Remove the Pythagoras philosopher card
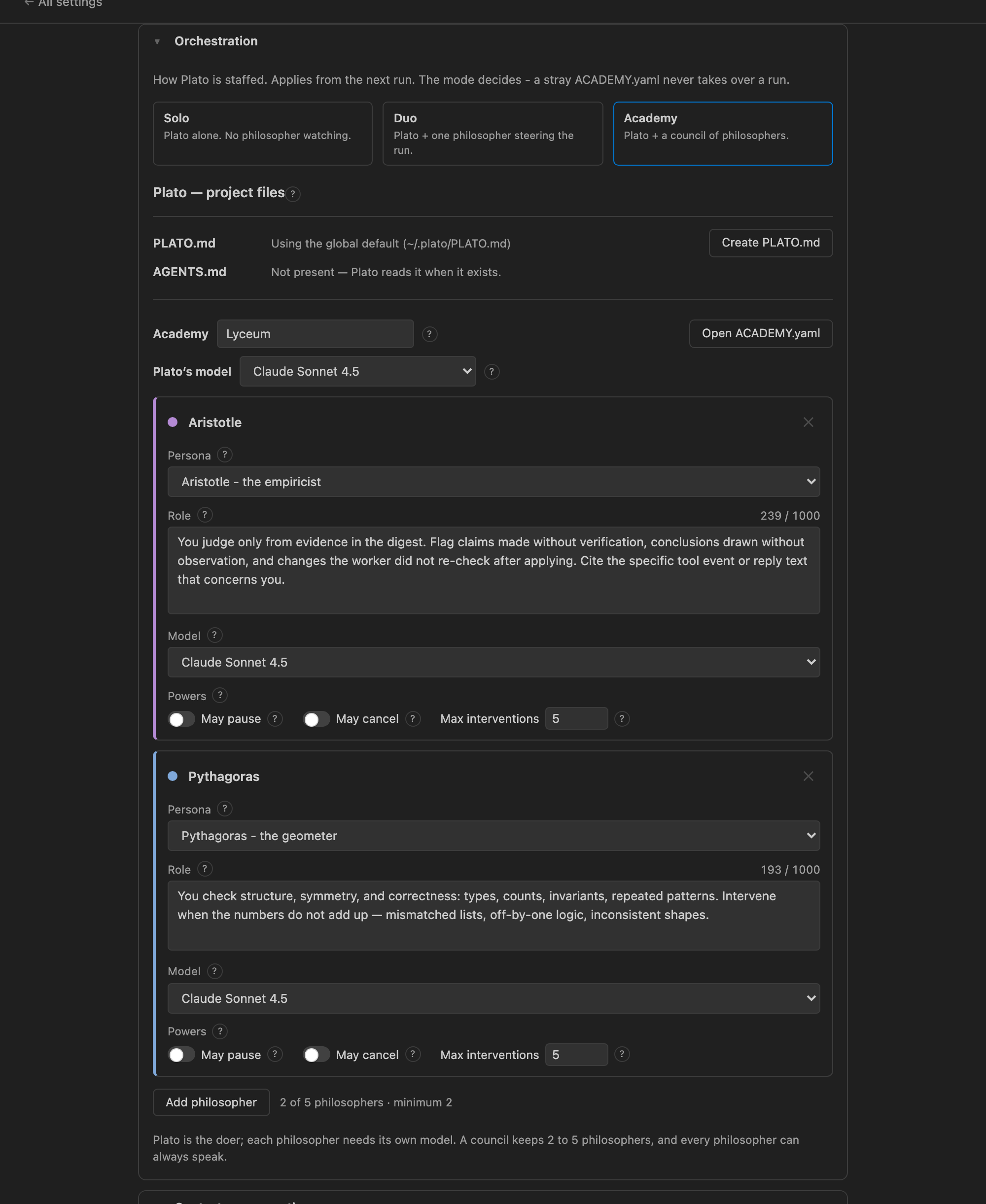This screenshot has height=1204, width=986. point(808,776)
